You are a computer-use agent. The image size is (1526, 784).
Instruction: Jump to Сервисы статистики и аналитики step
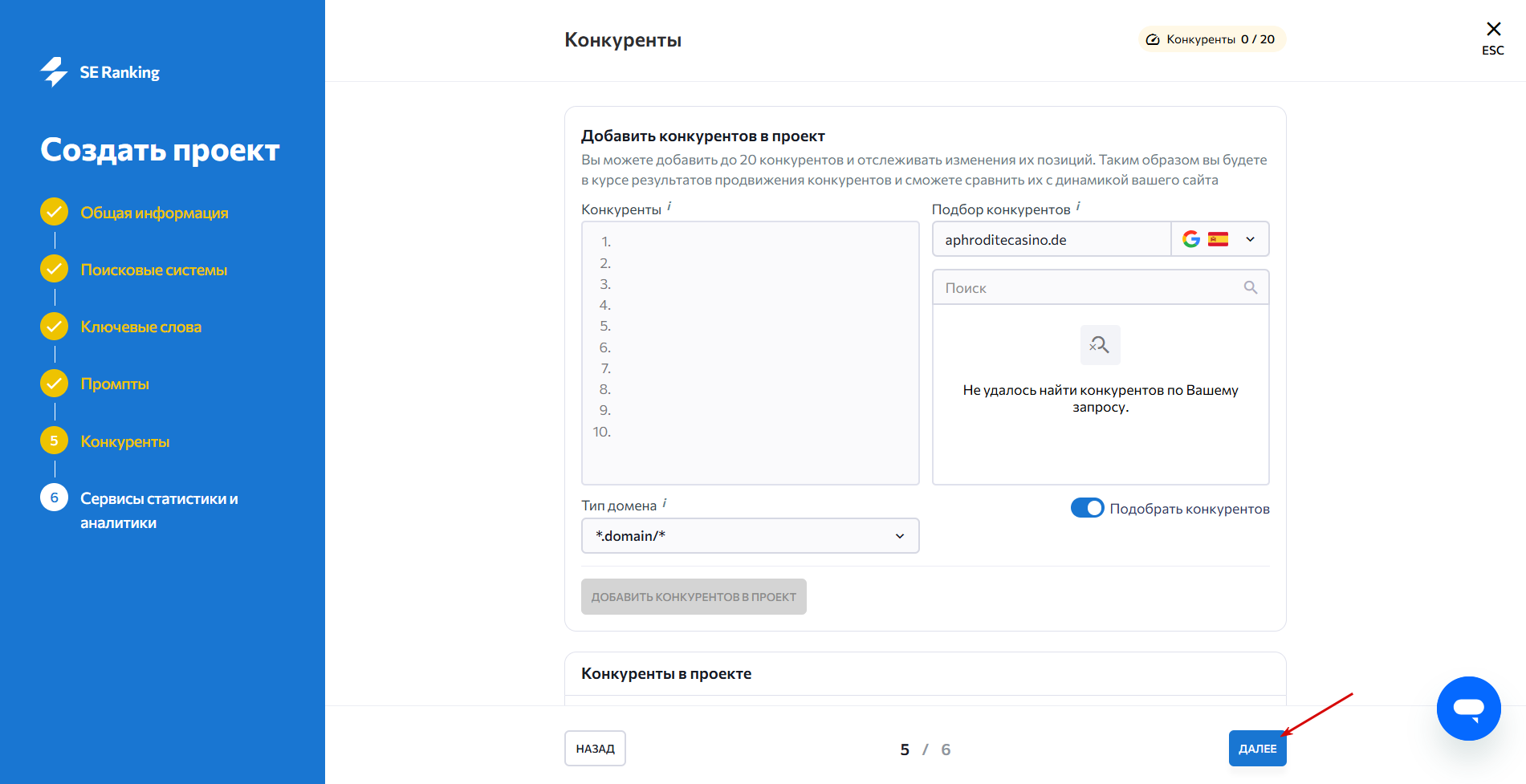coord(159,510)
